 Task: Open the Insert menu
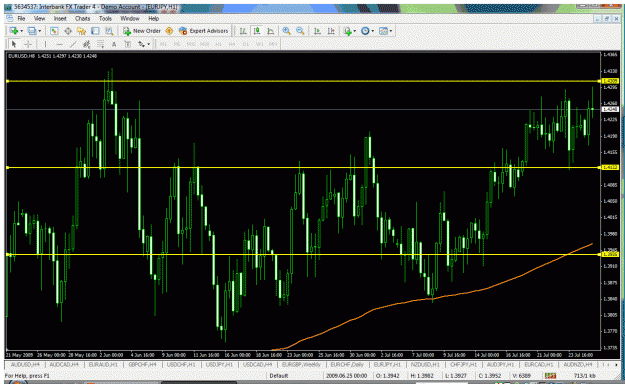[60, 19]
